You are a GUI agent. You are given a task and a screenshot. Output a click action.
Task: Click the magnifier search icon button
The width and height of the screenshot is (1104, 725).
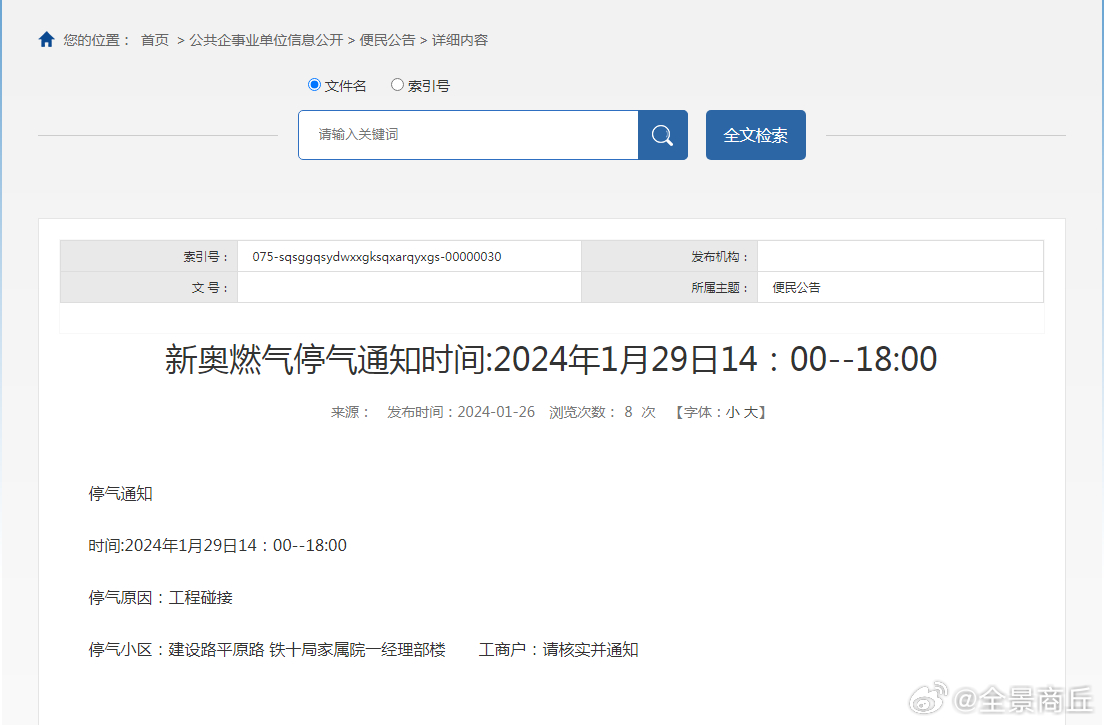pyautogui.click(x=663, y=135)
